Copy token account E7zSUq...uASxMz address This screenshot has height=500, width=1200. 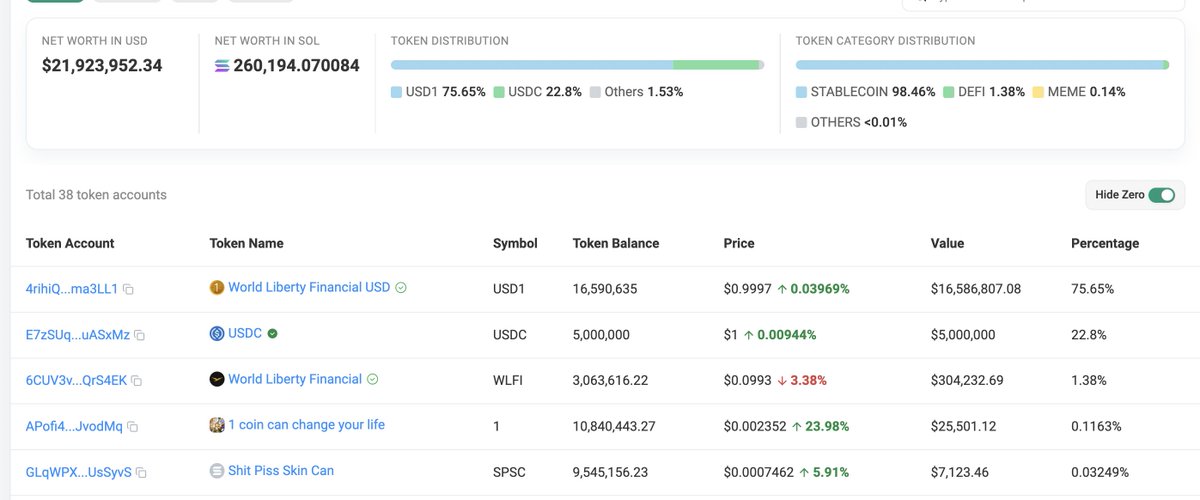pyautogui.click(x=140, y=335)
